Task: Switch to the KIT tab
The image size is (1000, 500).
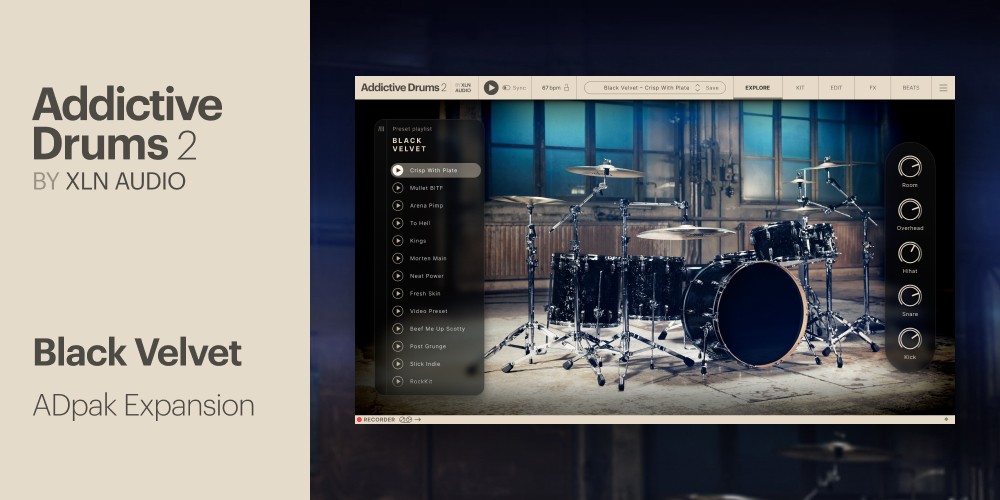Action: [x=800, y=88]
